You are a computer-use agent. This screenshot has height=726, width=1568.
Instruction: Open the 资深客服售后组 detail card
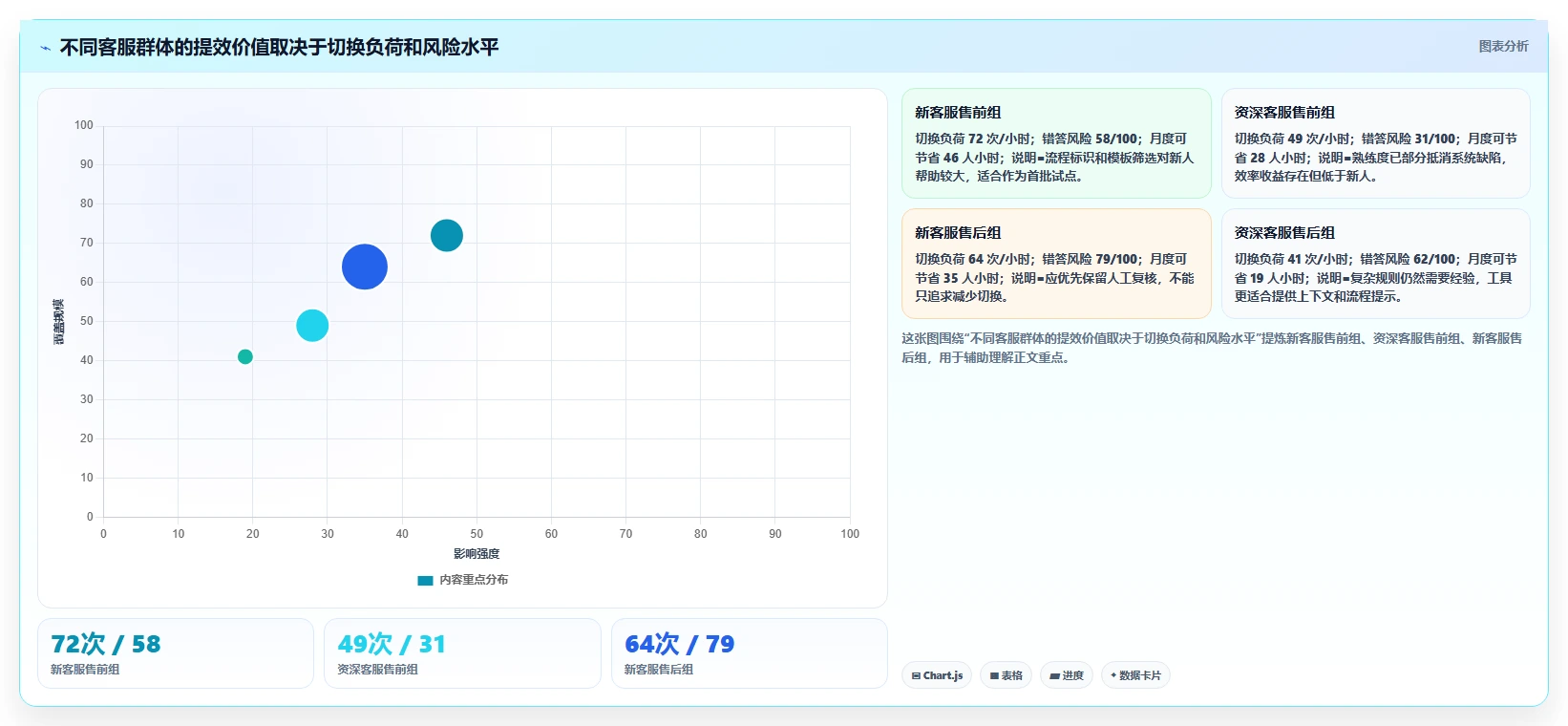[x=1376, y=264]
